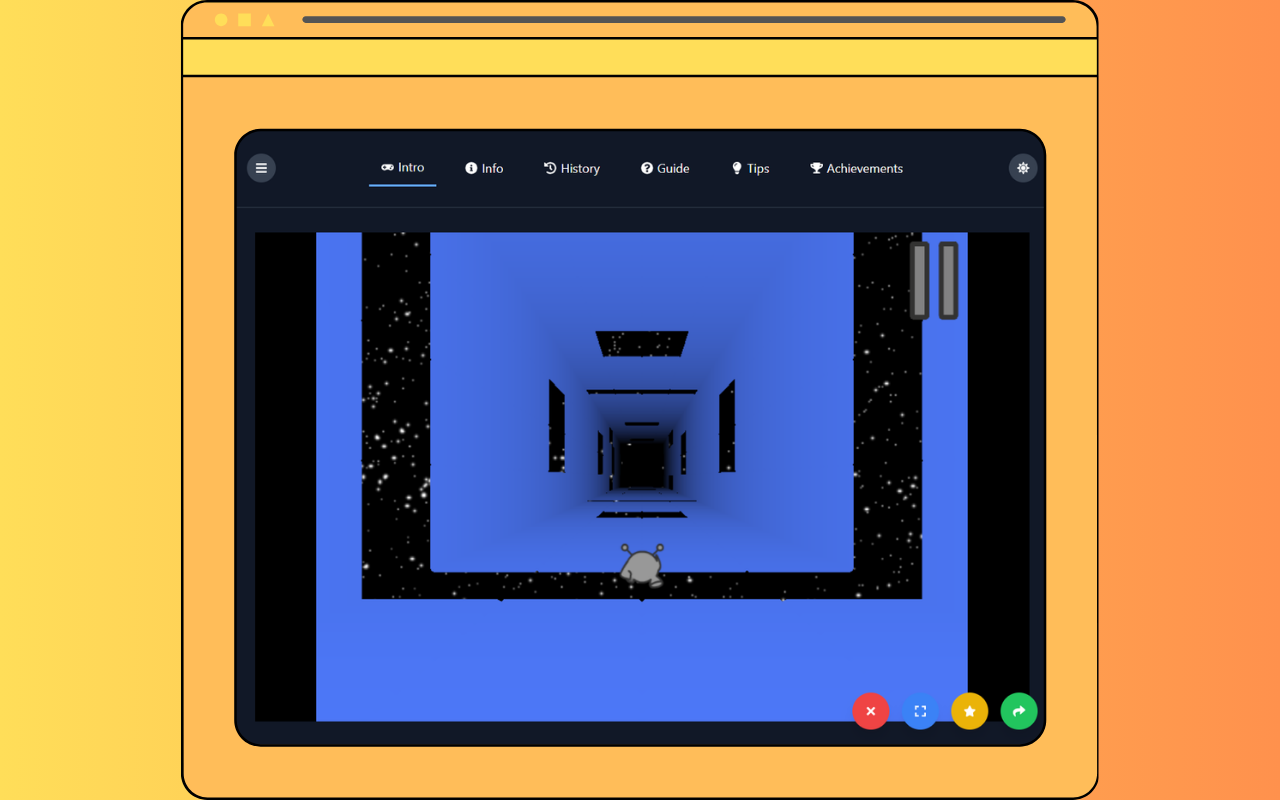The height and width of the screenshot is (800, 1280).
Task: Switch to the Guide tab
Action: coord(665,168)
